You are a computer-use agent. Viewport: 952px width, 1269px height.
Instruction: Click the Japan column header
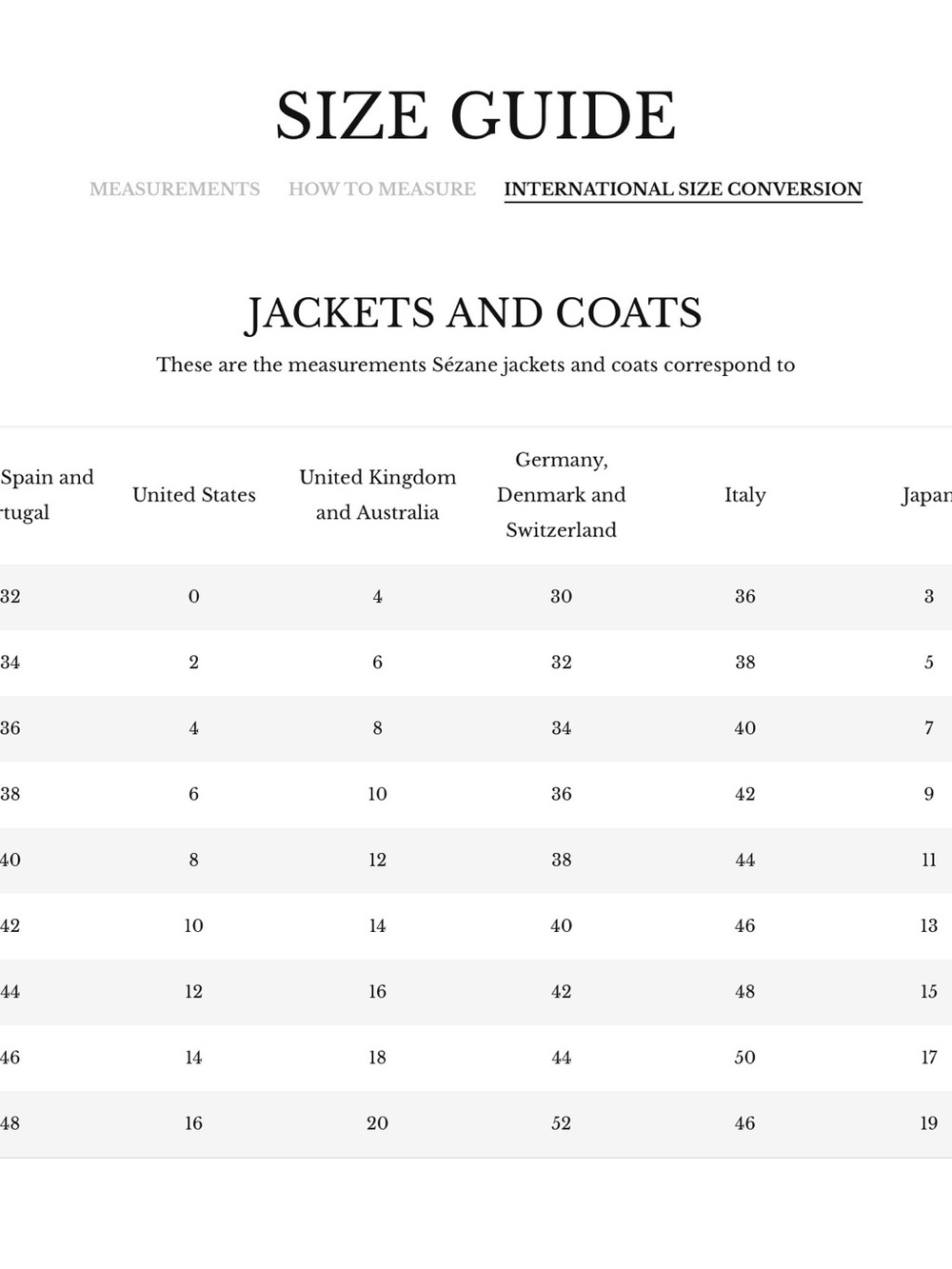tap(927, 495)
